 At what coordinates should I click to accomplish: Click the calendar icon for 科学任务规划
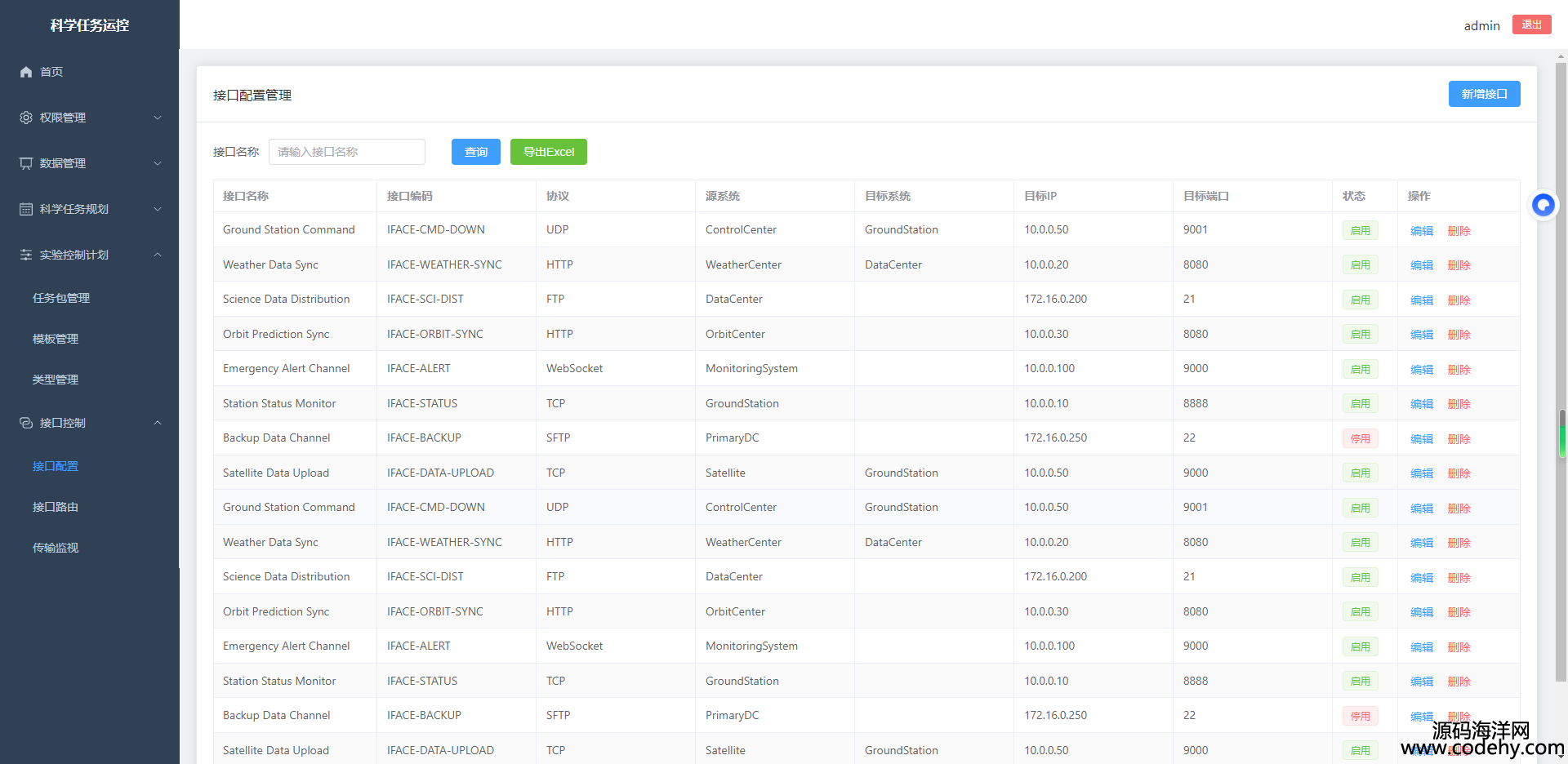coord(26,209)
